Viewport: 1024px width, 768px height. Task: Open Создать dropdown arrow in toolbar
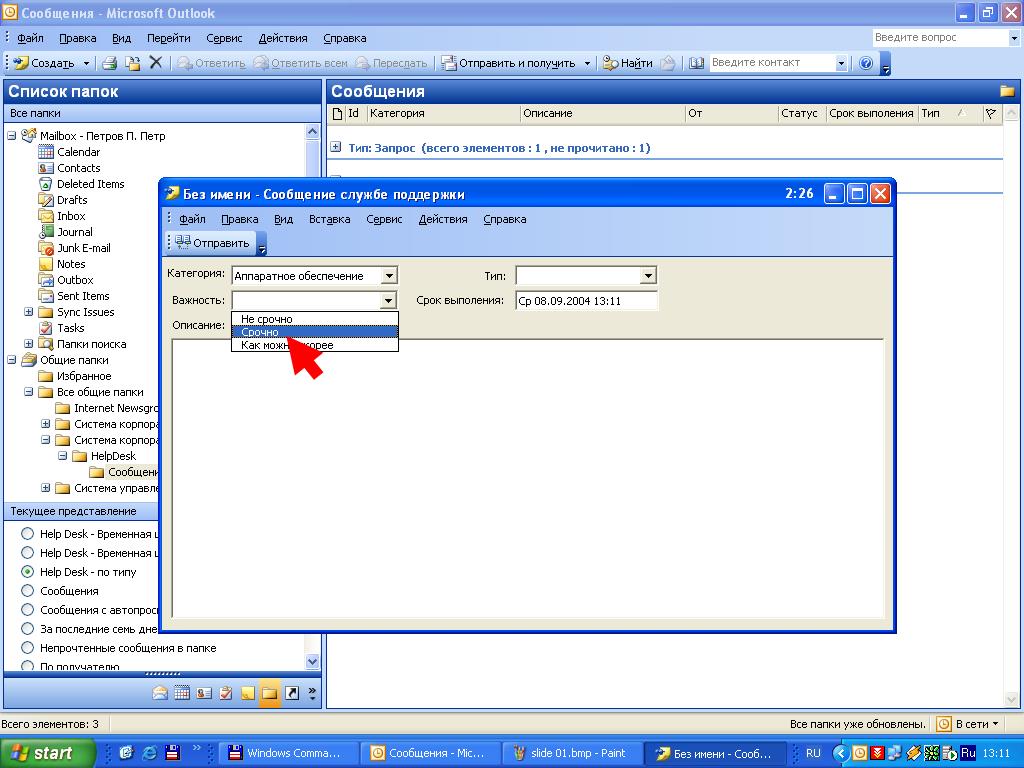tap(86, 63)
